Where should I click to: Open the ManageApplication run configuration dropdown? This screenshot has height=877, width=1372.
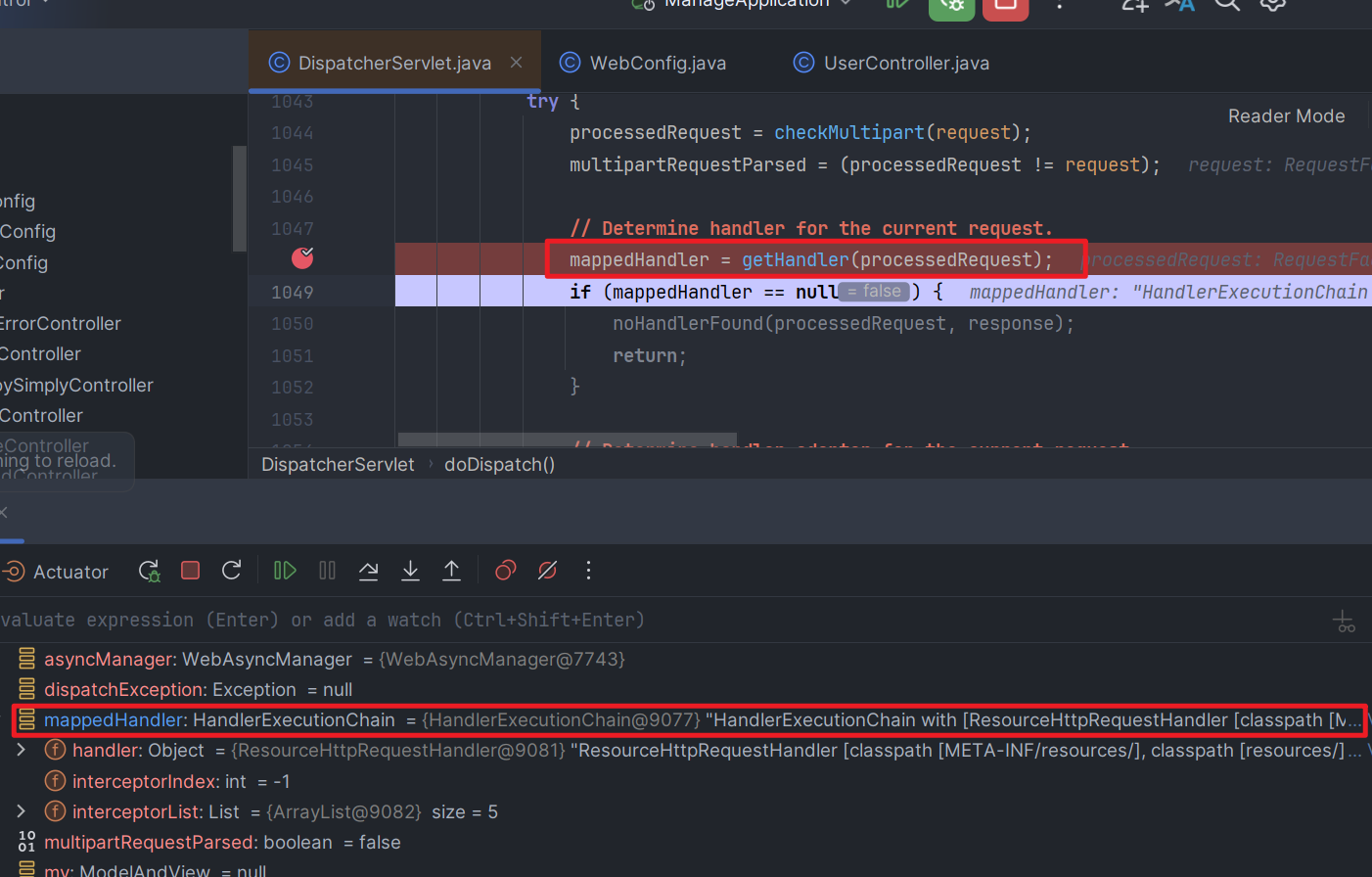(744, 4)
